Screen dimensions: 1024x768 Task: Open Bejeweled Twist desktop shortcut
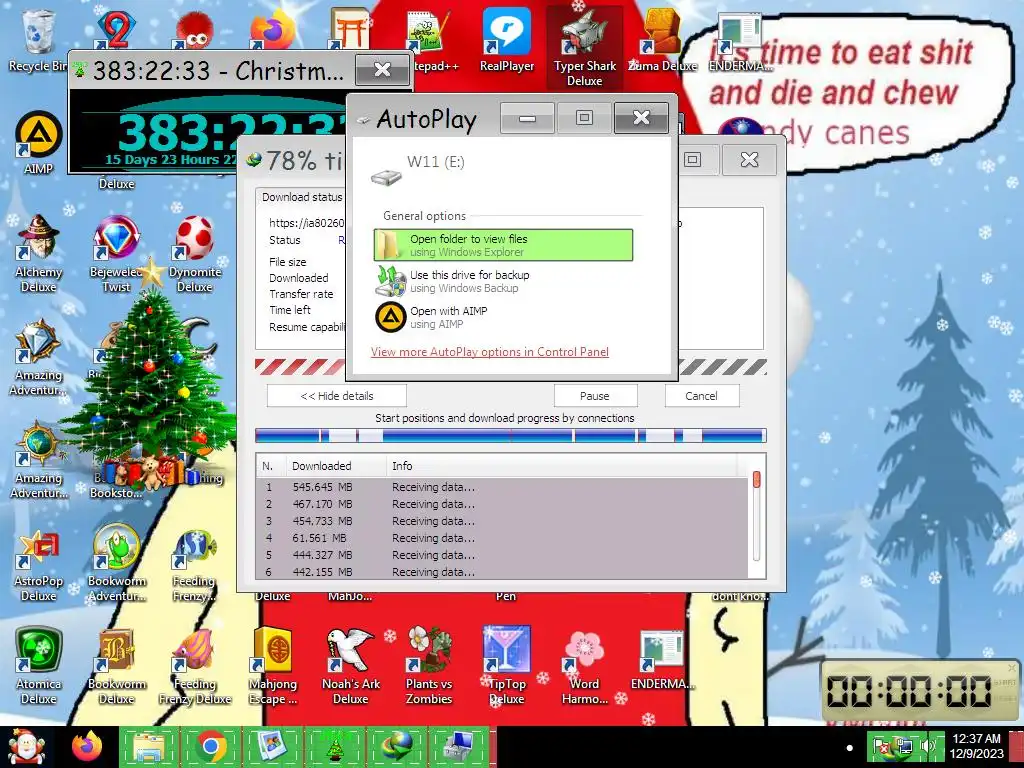116,253
